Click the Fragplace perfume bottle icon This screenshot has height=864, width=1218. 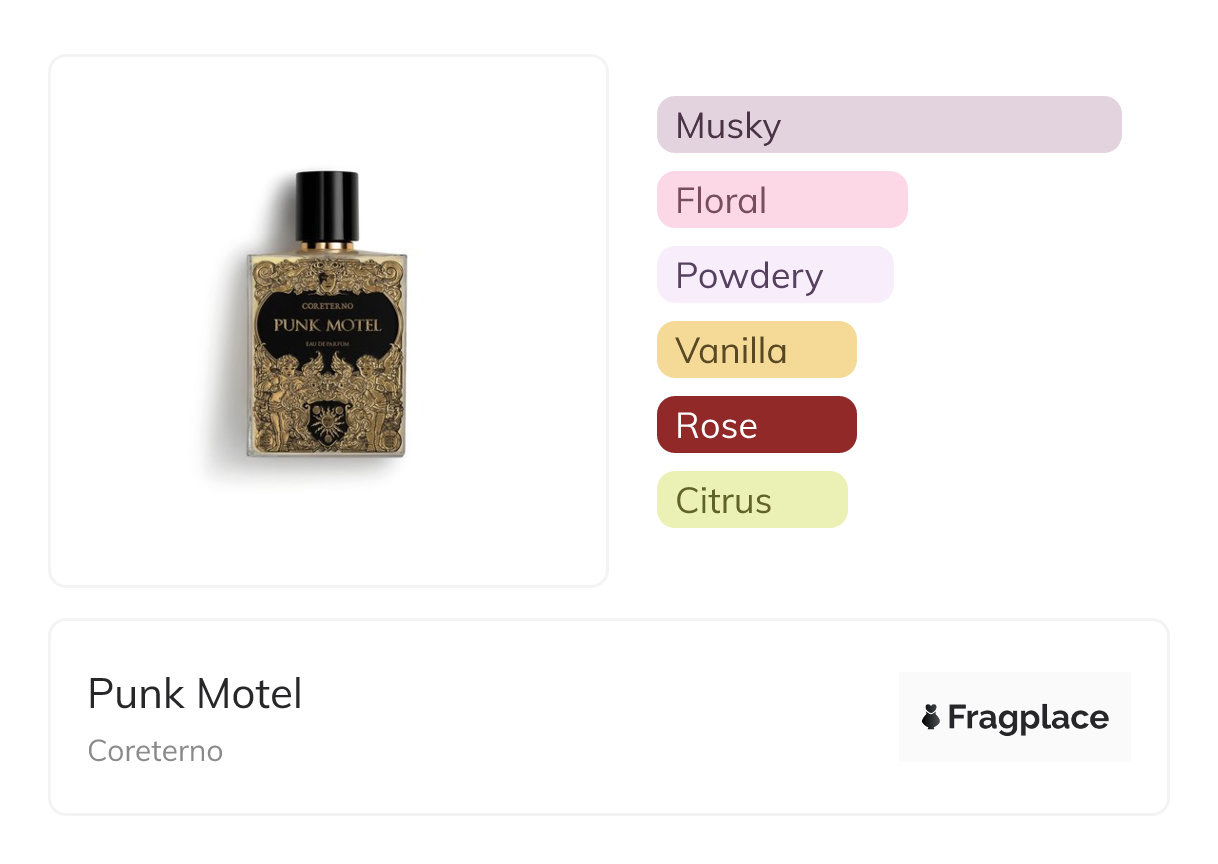tap(931, 717)
